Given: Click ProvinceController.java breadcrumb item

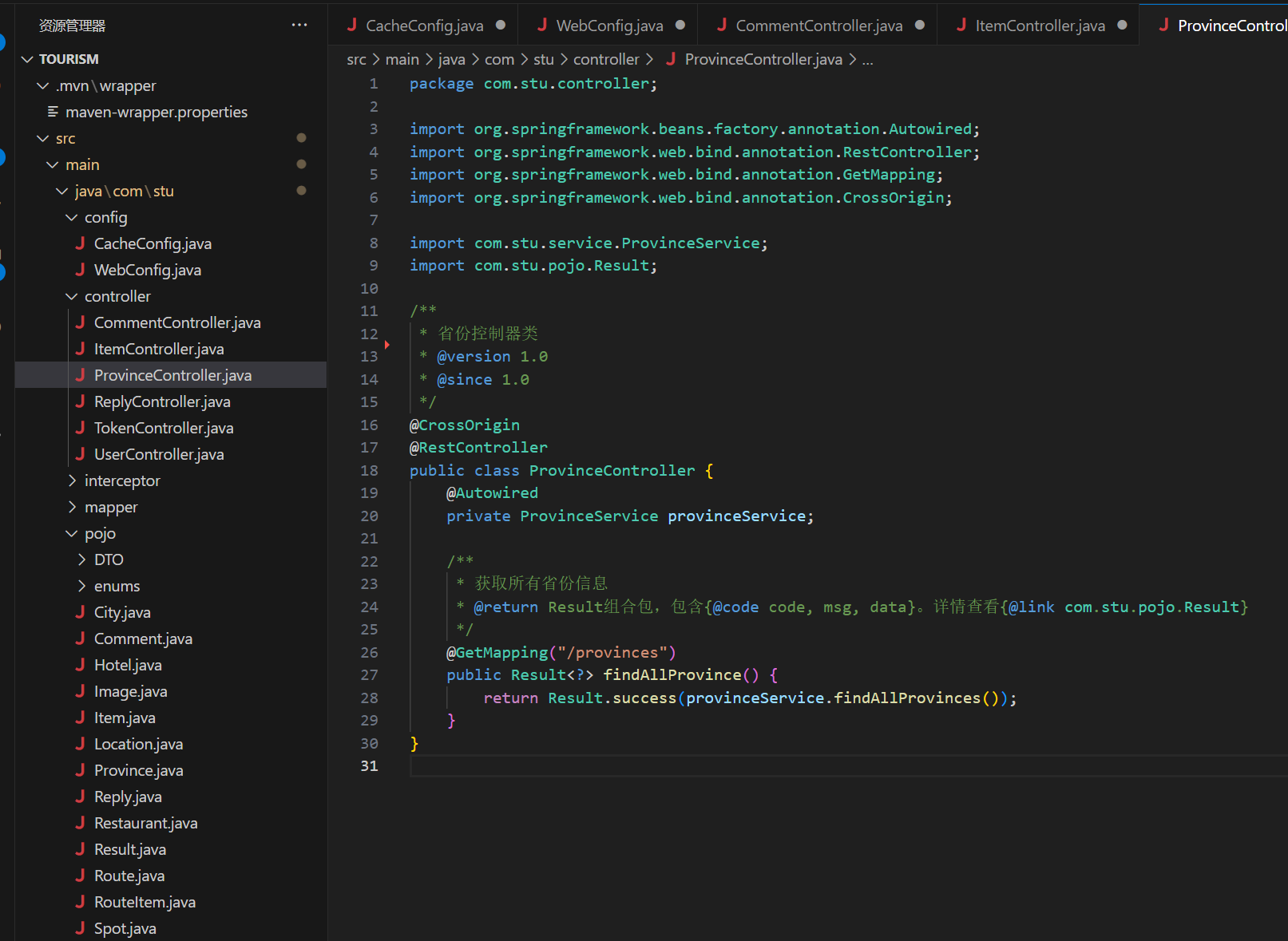Looking at the screenshot, I should (x=763, y=59).
